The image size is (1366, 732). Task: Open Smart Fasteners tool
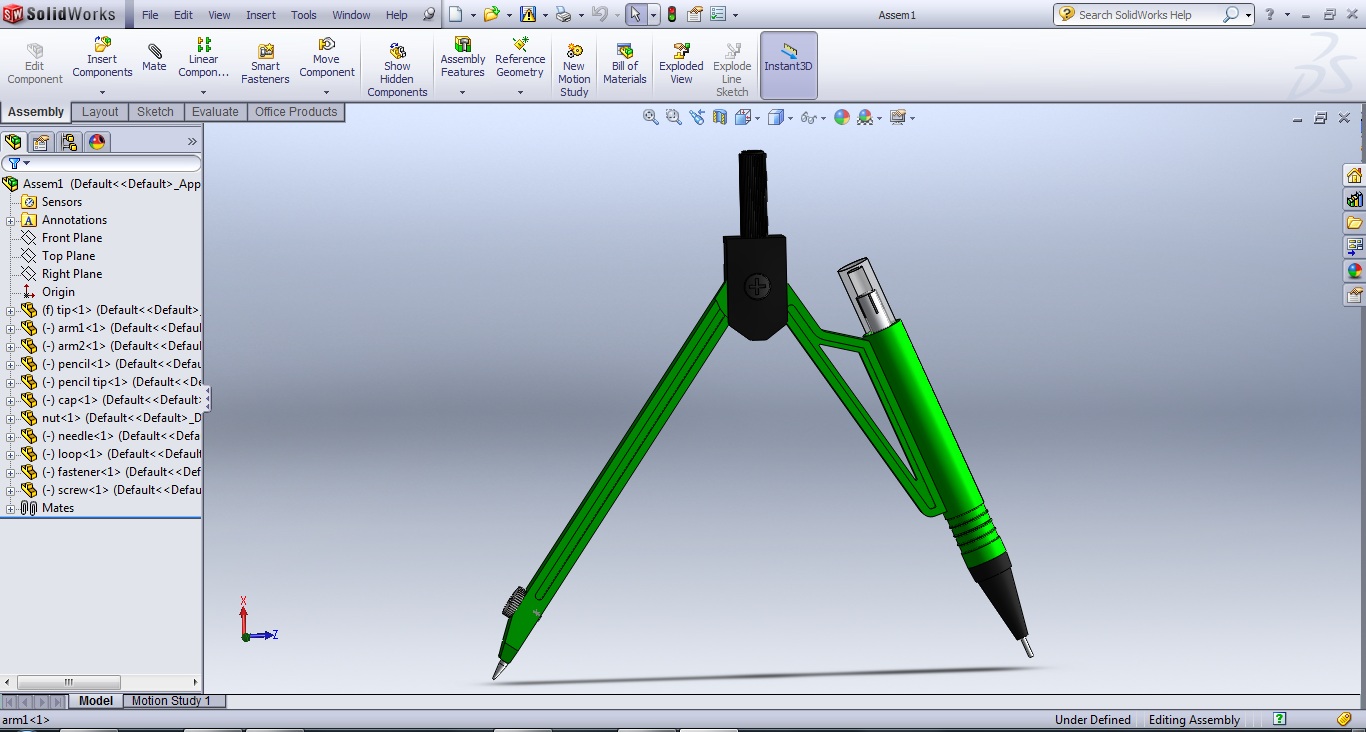tap(265, 65)
